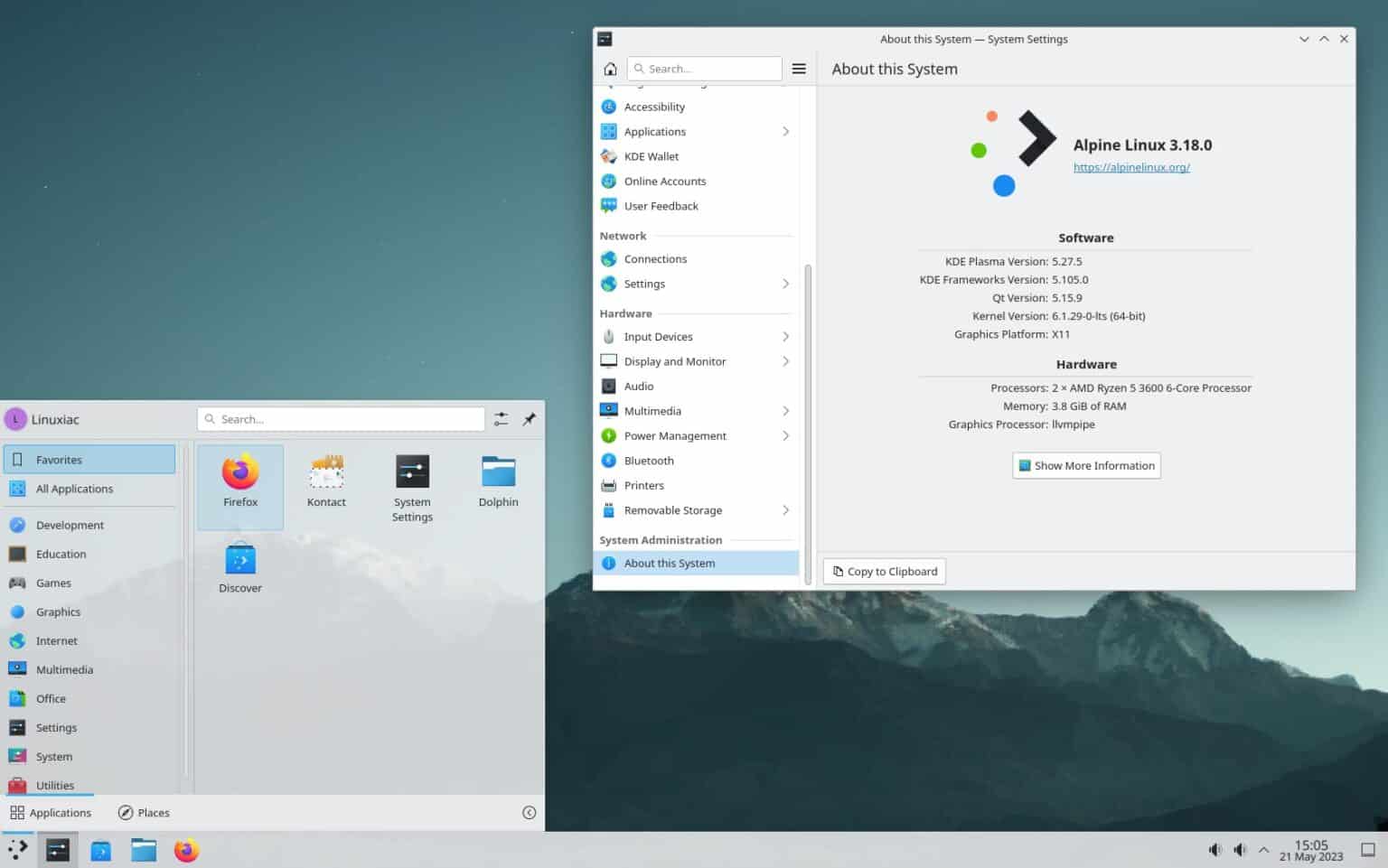
Task: Click the Show More Information button
Action: pos(1086,465)
